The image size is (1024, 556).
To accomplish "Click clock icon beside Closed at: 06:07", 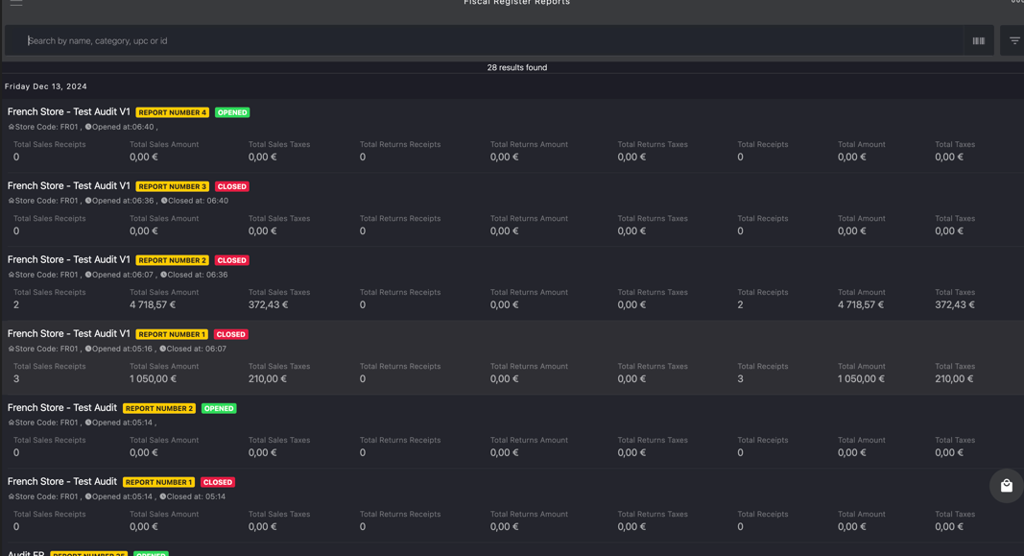I will [163, 349].
